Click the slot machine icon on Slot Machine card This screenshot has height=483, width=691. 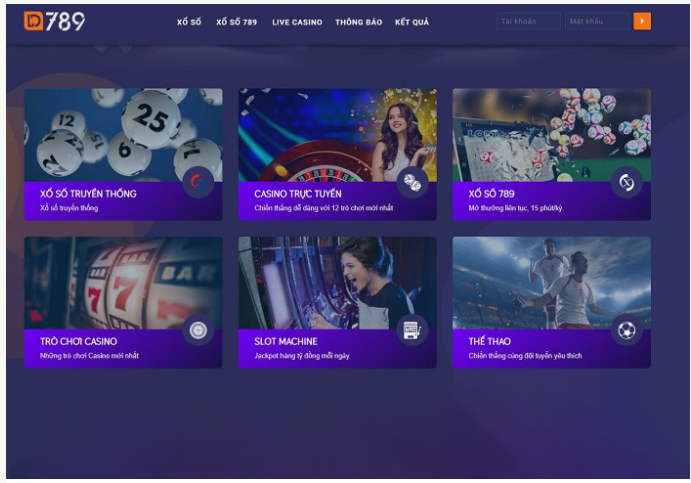point(412,330)
